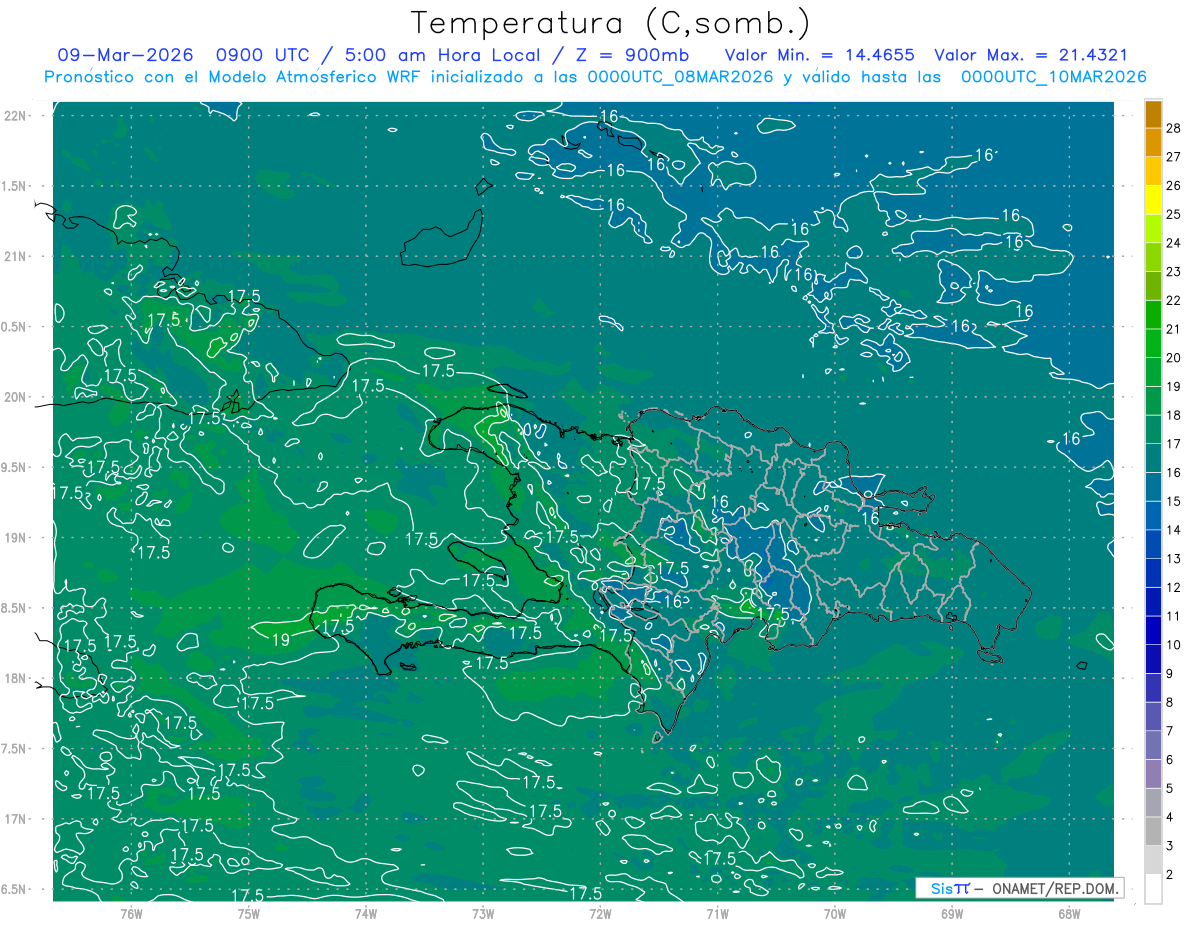Click the '76W' longitude axis label
The image size is (1200, 927).
point(131,914)
